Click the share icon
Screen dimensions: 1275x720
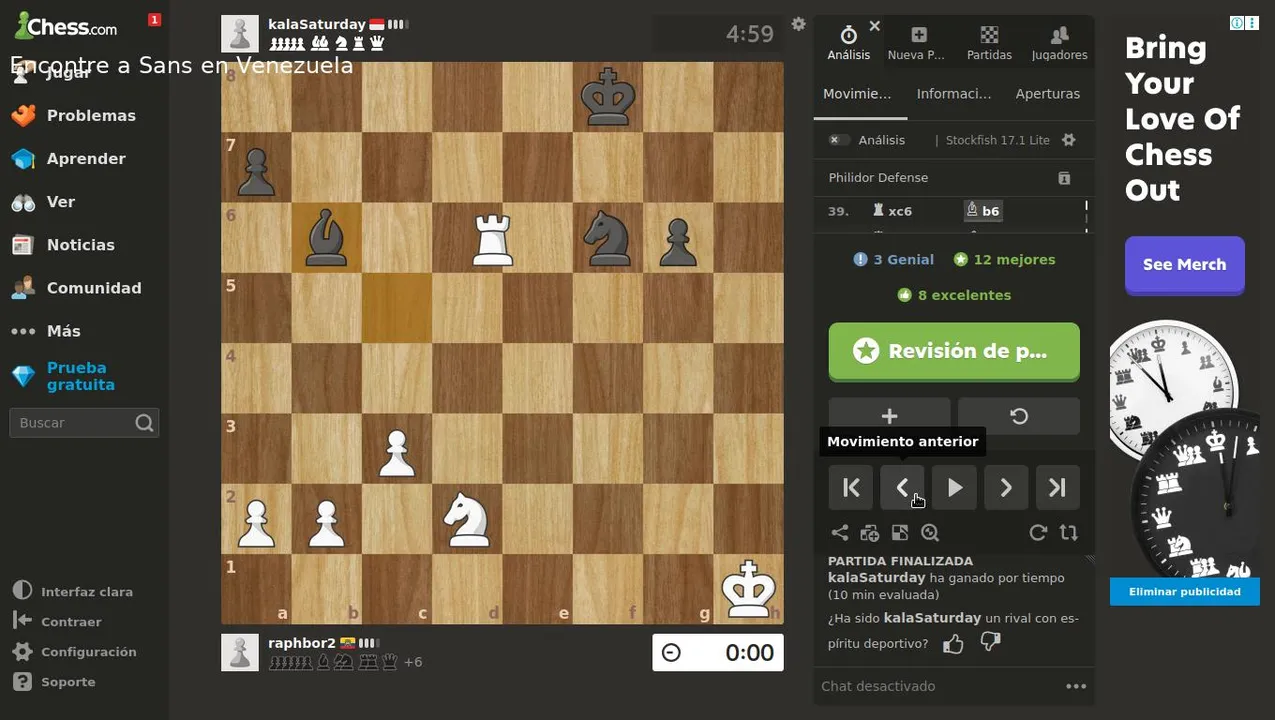pos(840,533)
